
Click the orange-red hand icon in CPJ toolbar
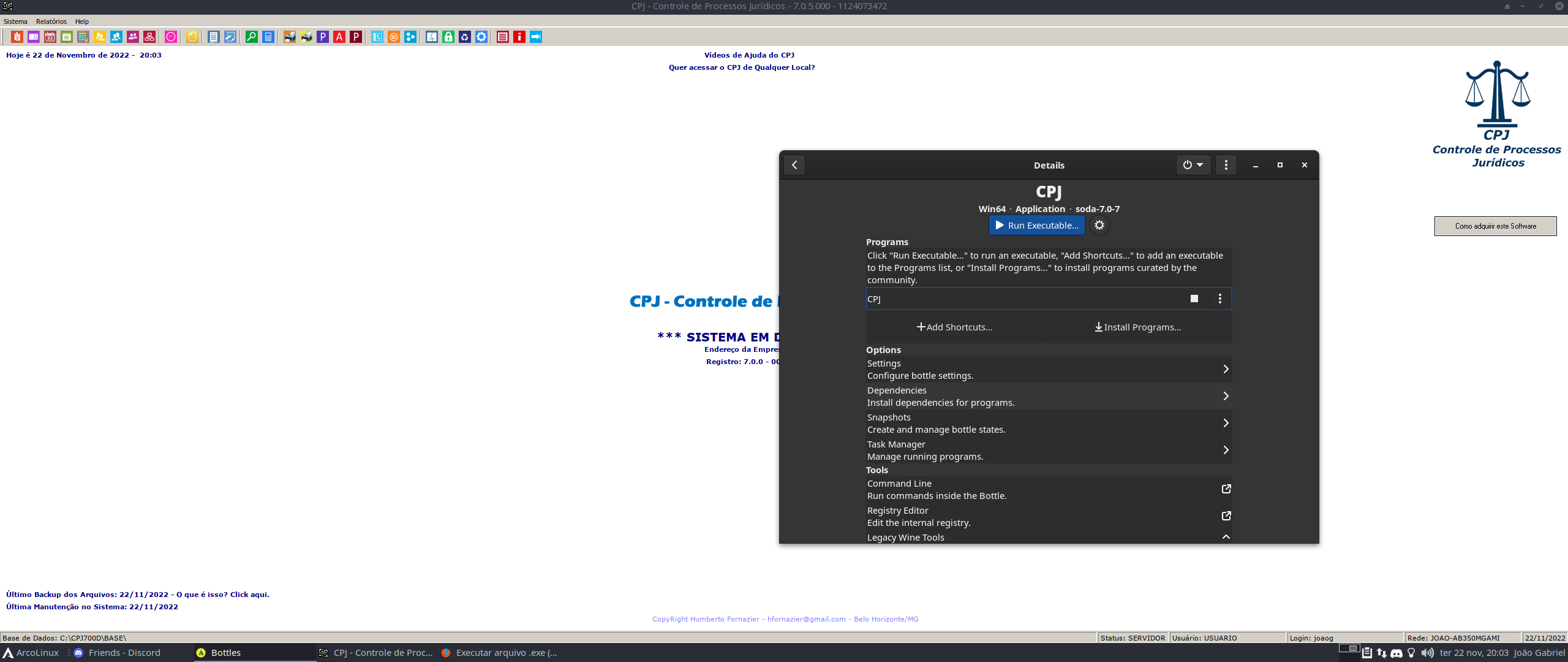pyautogui.click(x=17, y=37)
